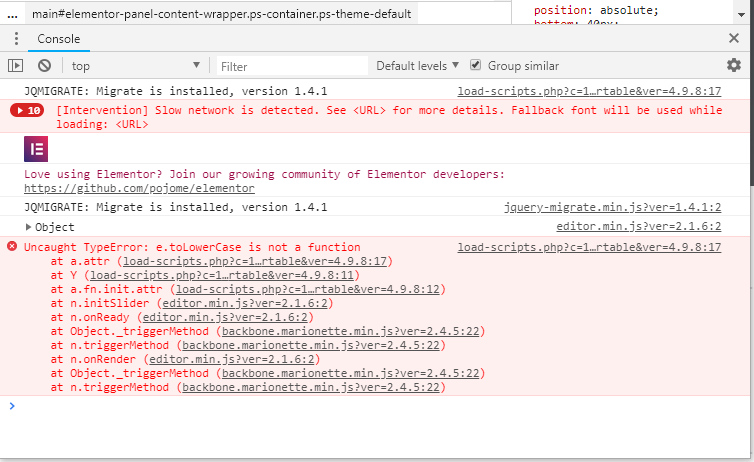
Task: Click the 'position: absolute;' CSS declaration
Action: (596, 10)
